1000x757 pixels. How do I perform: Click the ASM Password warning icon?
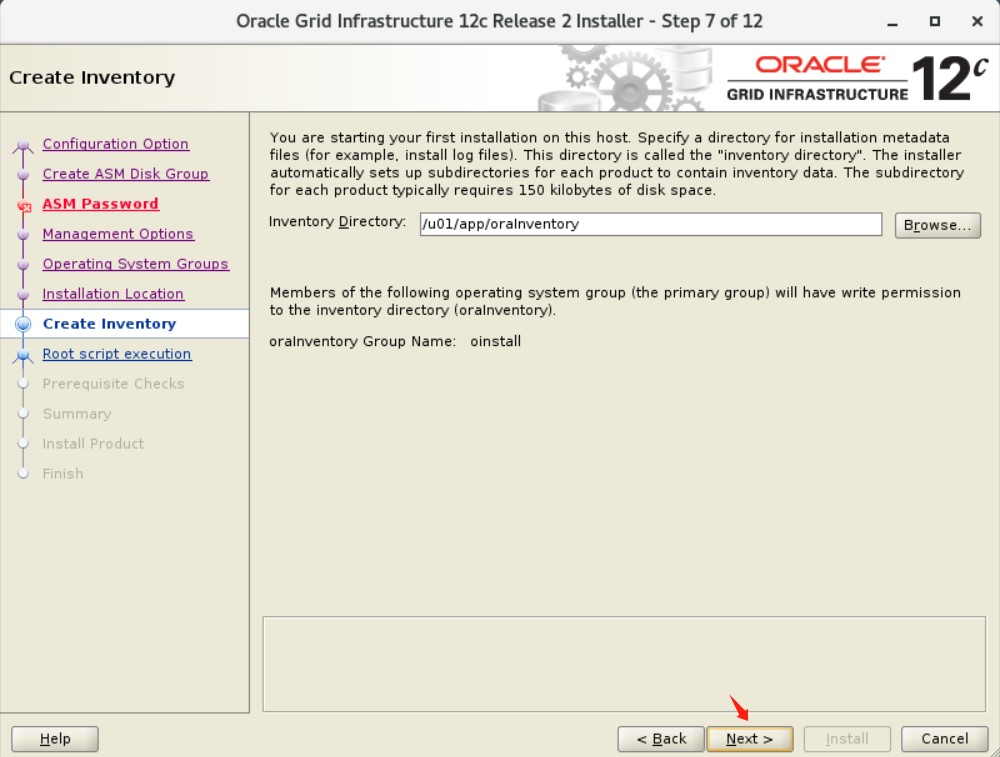(25, 204)
